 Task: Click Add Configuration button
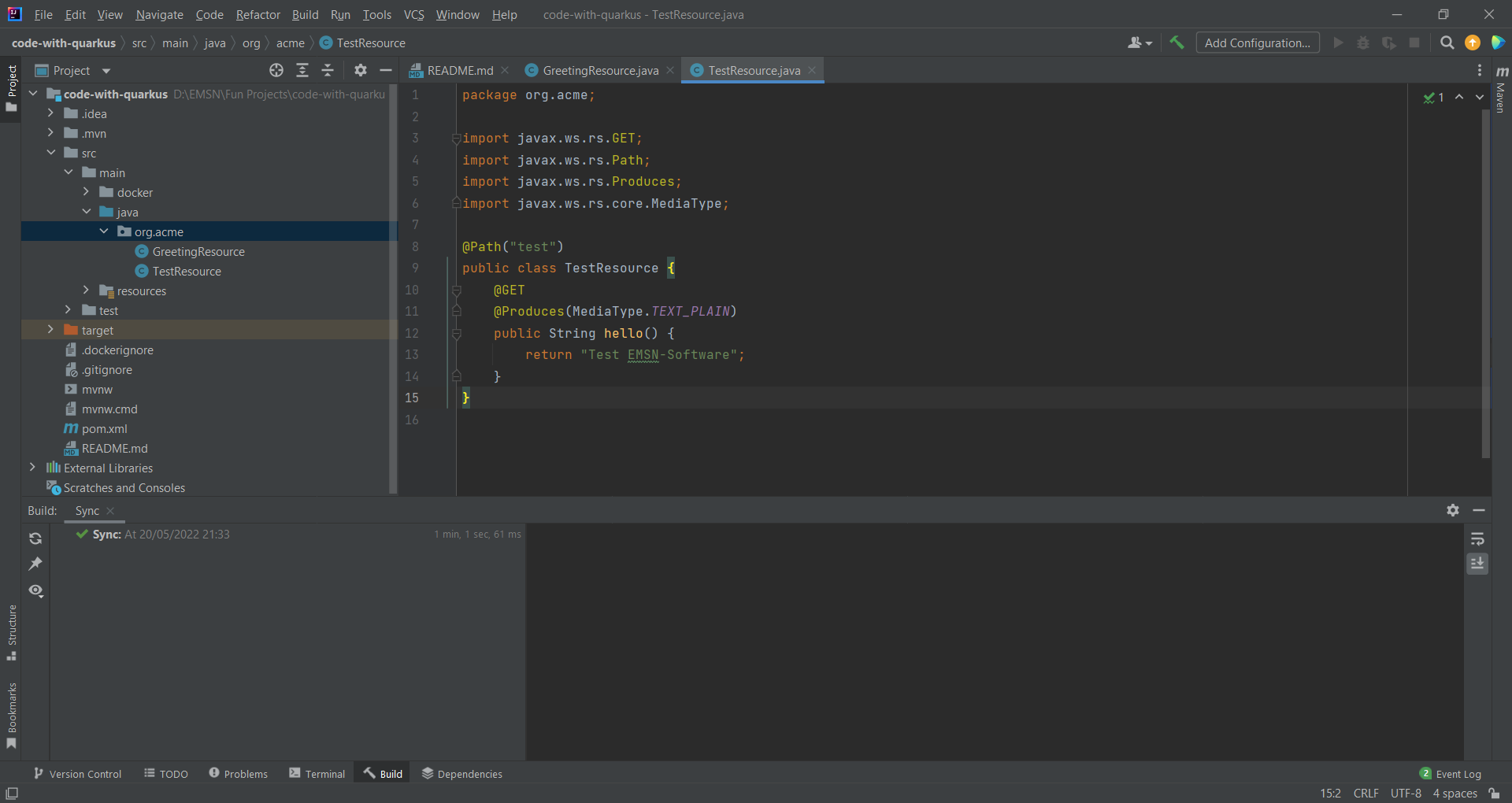point(1258,43)
